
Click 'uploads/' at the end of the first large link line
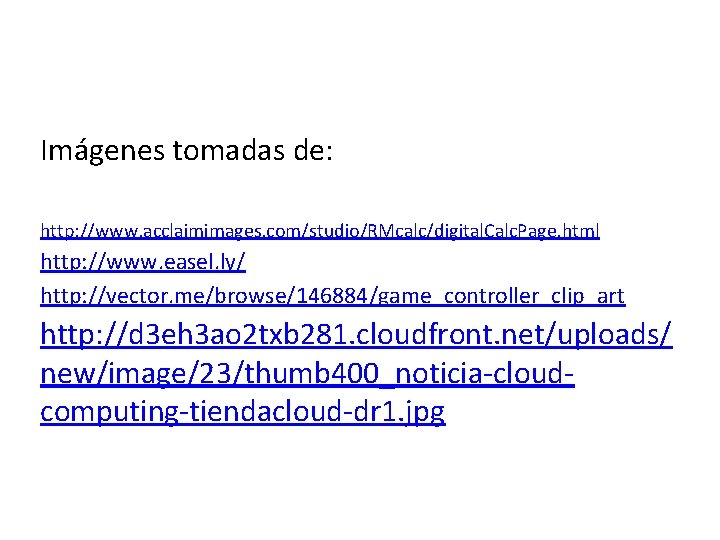(x=614, y=335)
